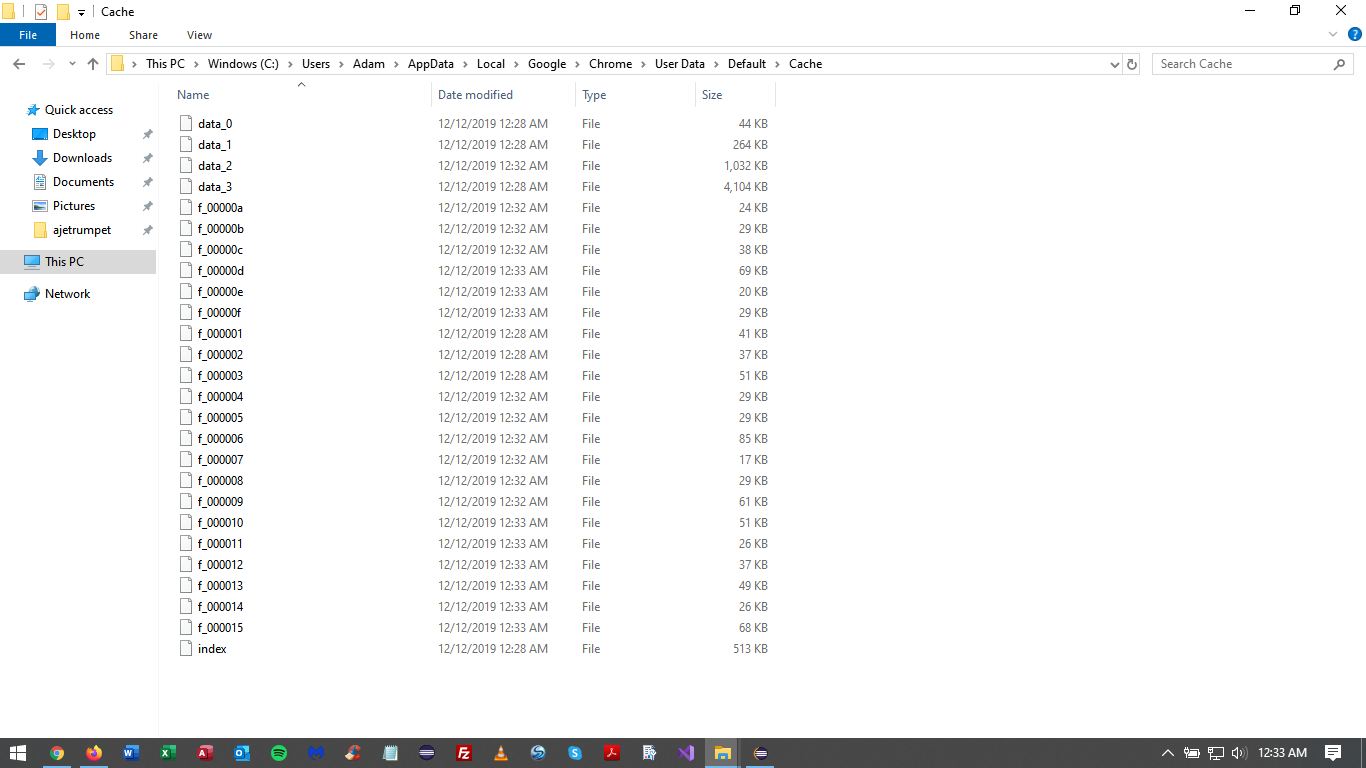The width and height of the screenshot is (1366, 768).
Task: Open the Action Center notifications icon
Action: (1333, 753)
